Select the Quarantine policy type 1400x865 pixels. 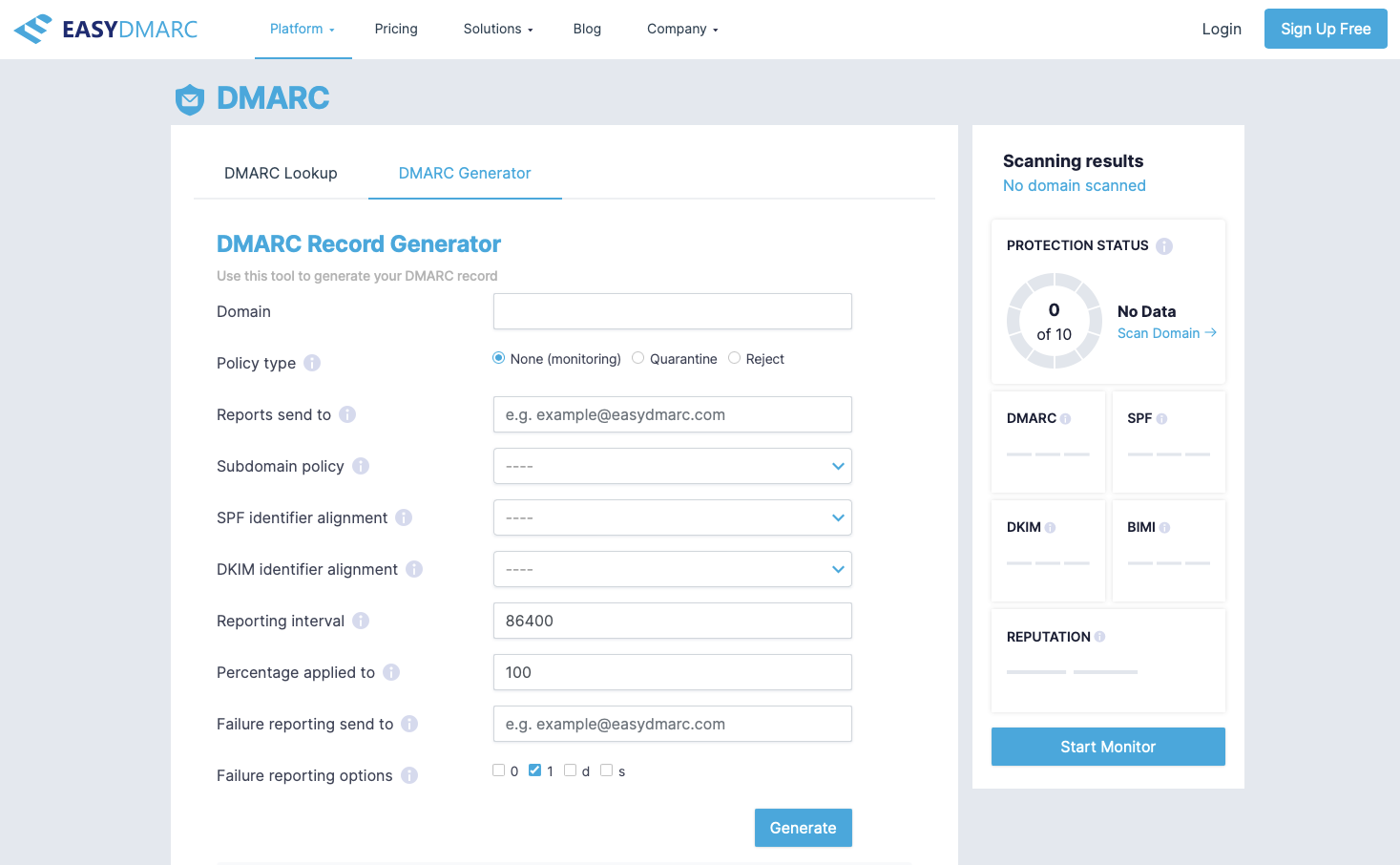(x=637, y=358)
